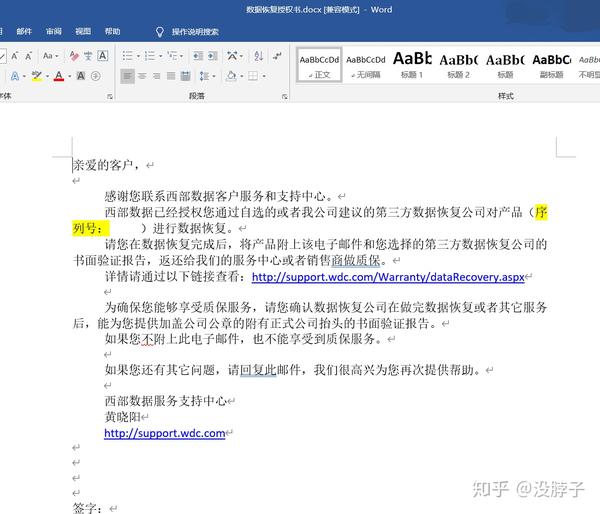
Task: Click the Shrink Font icon
Action: 28,56
